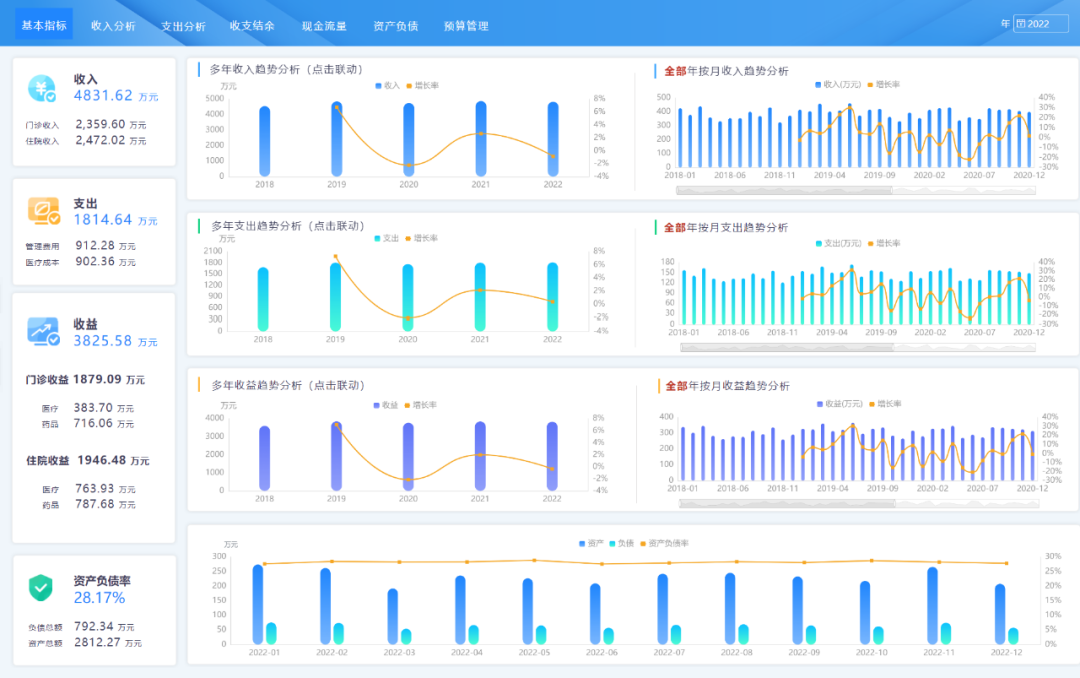Click the orange expense icon on 支出 card
The image size is (1080, 678).
[x=43, y=211]
